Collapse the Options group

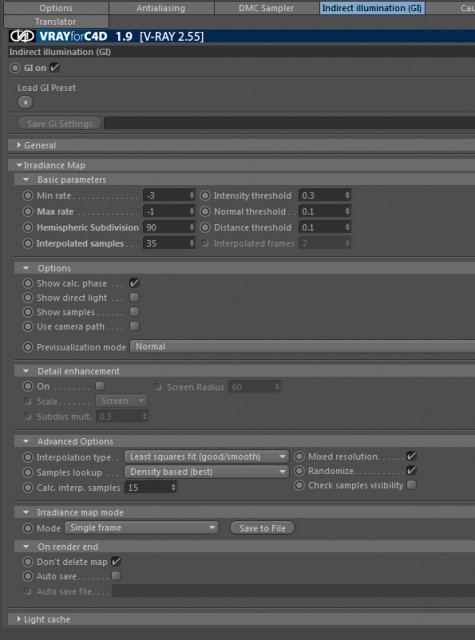tap(26, 268)
